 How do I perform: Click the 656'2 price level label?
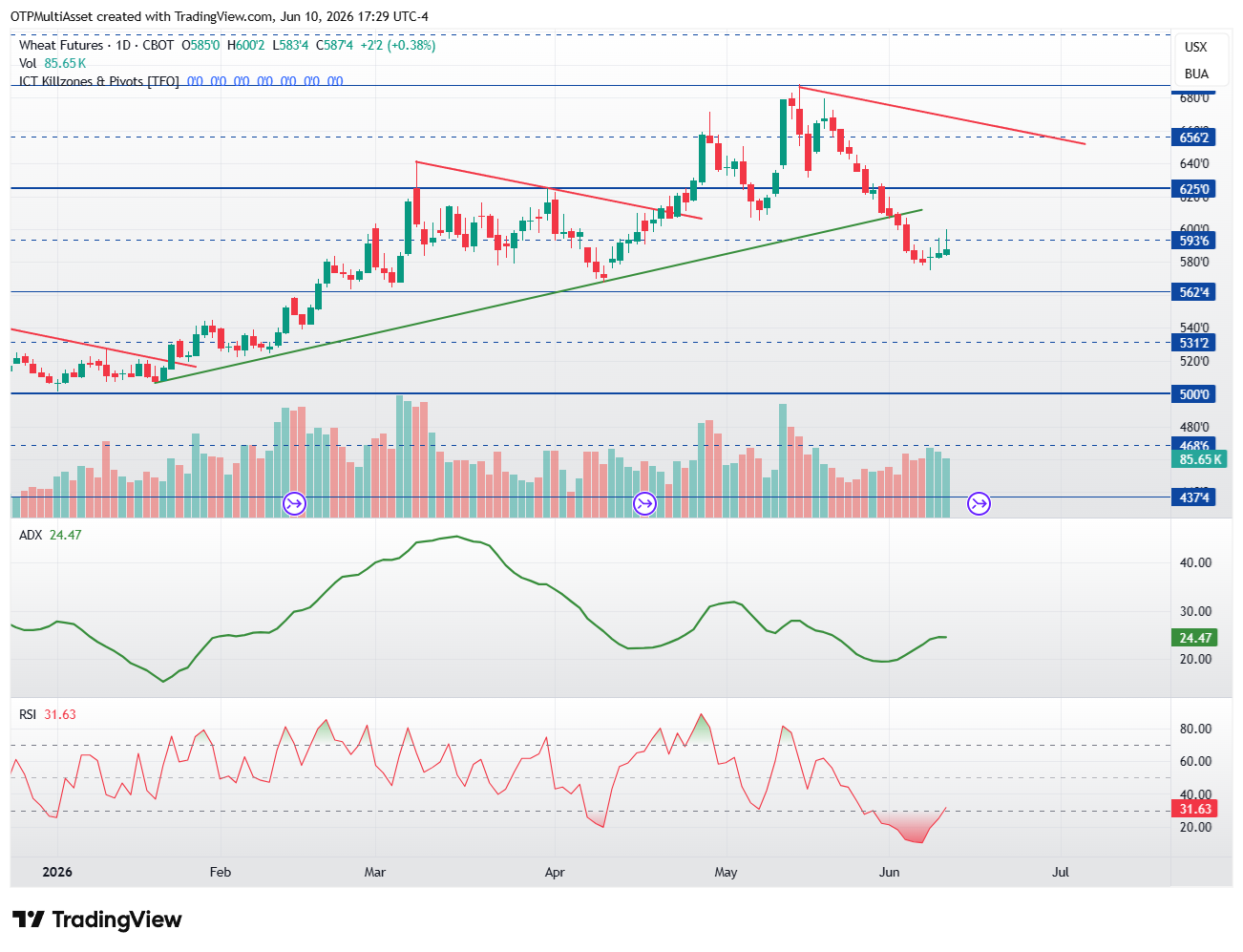coord(1193,138)
